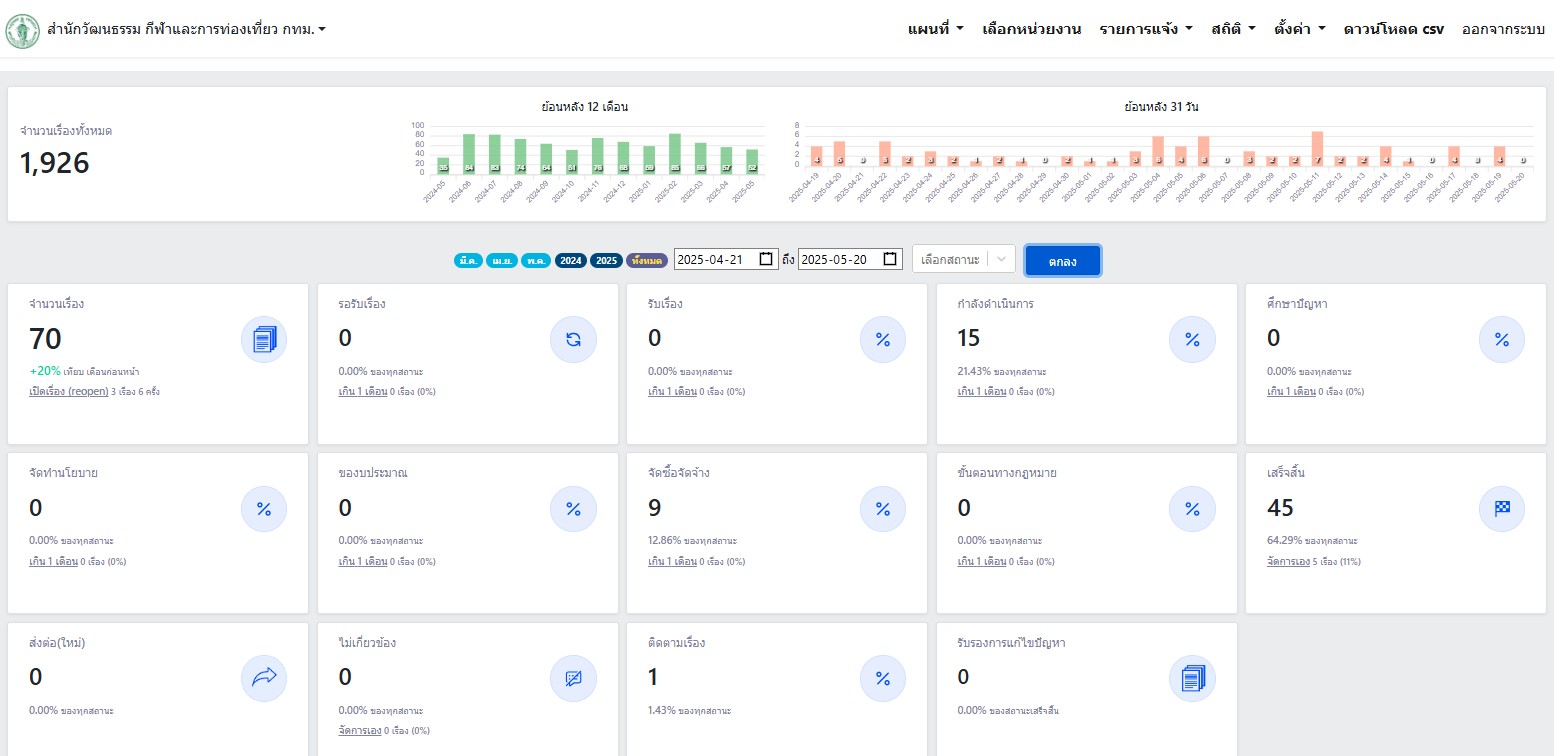Click the percent icon in the จัดซื้อจัดจ้าง card
The image size is (1554, 756).
pyautogui.click(x=883, y=509)
